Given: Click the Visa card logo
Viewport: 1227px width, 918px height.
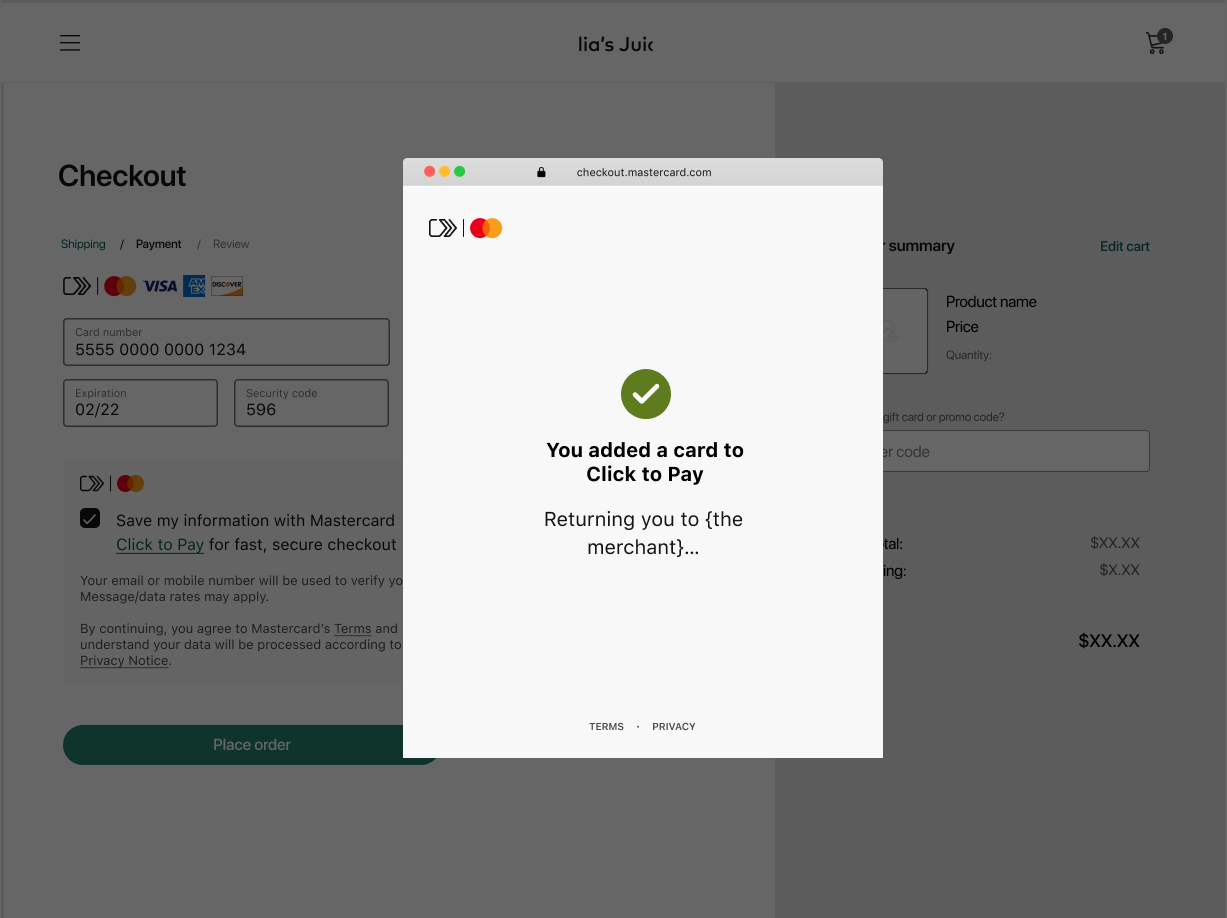Looking at the screenshot, I should point(160,287).
